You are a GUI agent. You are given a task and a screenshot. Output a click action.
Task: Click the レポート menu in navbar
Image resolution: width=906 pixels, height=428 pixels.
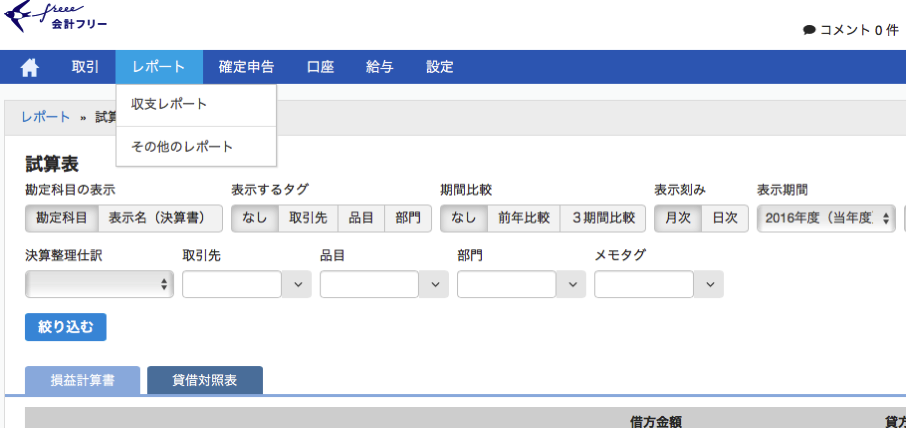point(159,67)
